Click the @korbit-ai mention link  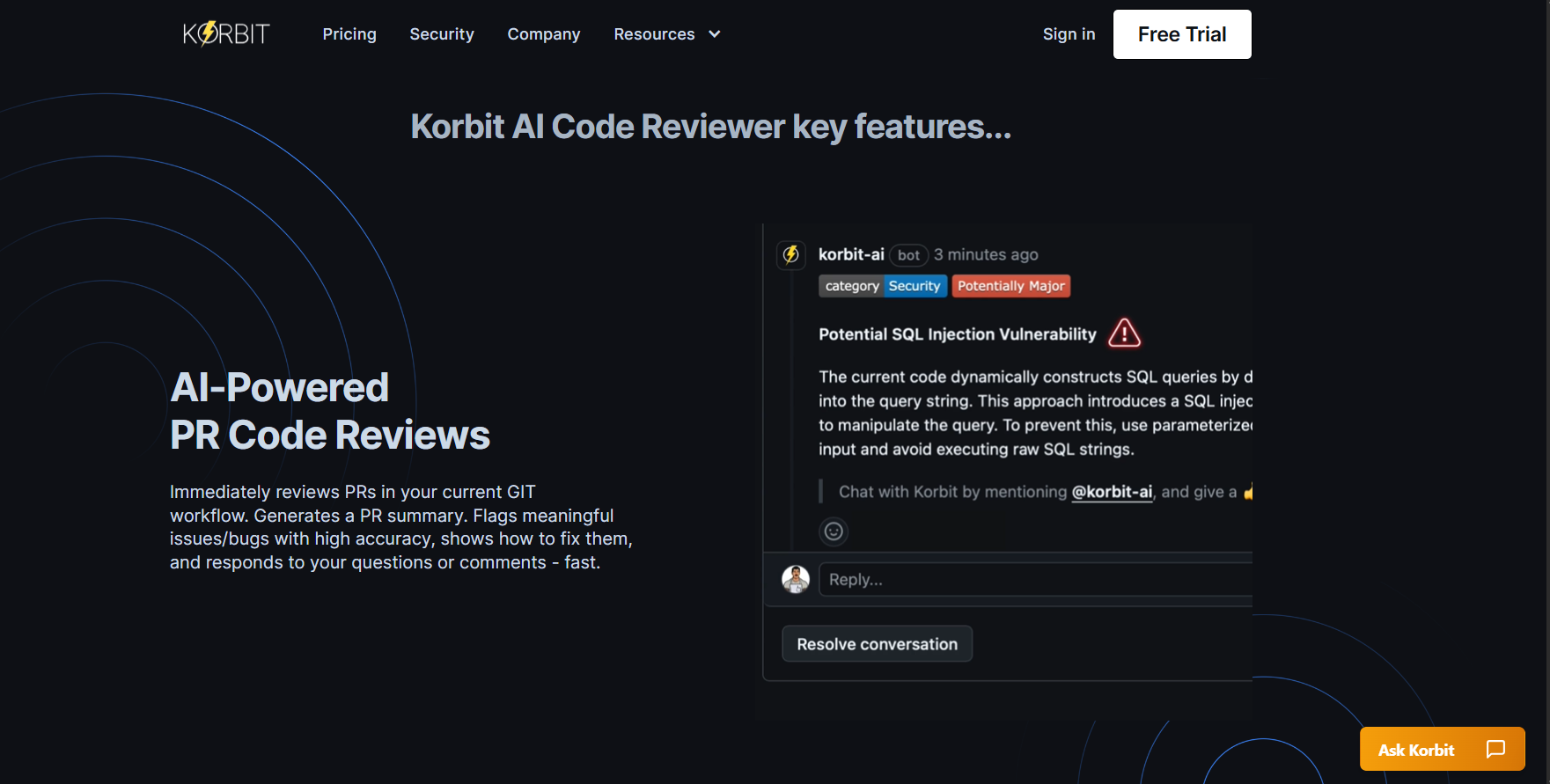pos(1112,492)
